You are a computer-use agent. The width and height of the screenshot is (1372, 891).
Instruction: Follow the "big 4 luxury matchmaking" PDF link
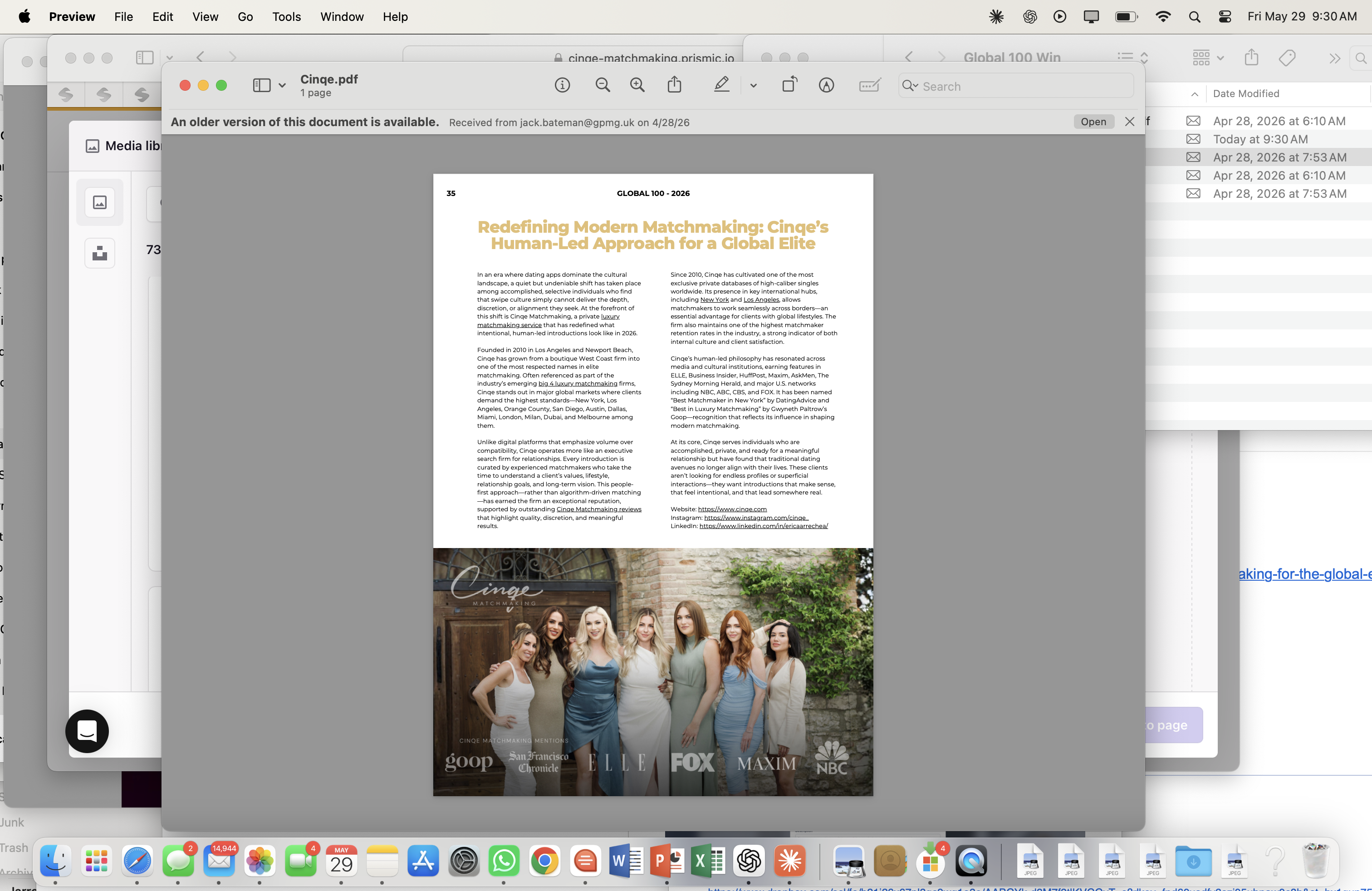[x=578, y=383]
